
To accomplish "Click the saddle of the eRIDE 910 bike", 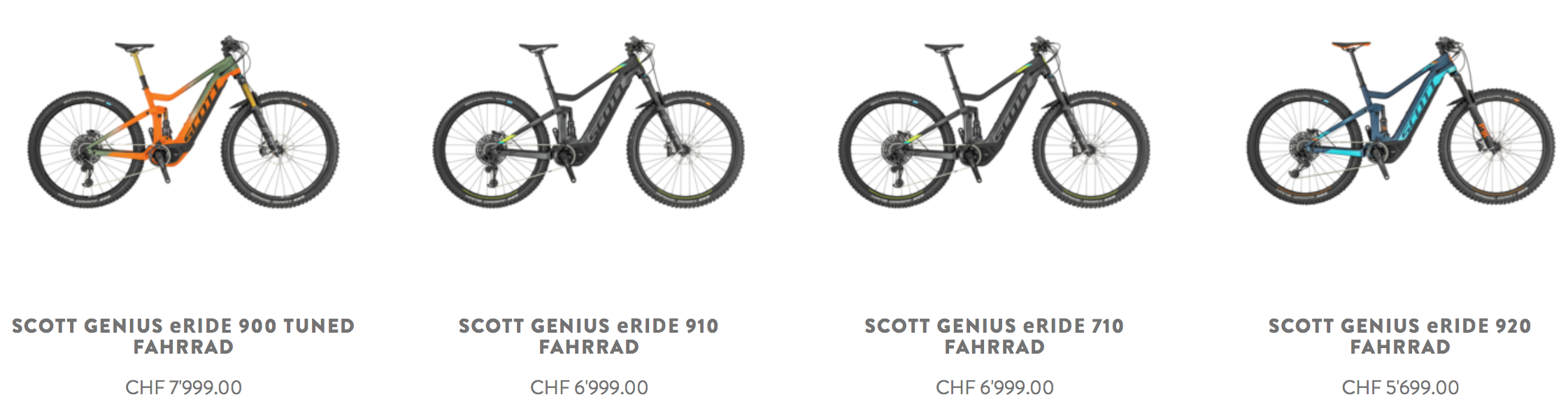I will click(539, 48).
